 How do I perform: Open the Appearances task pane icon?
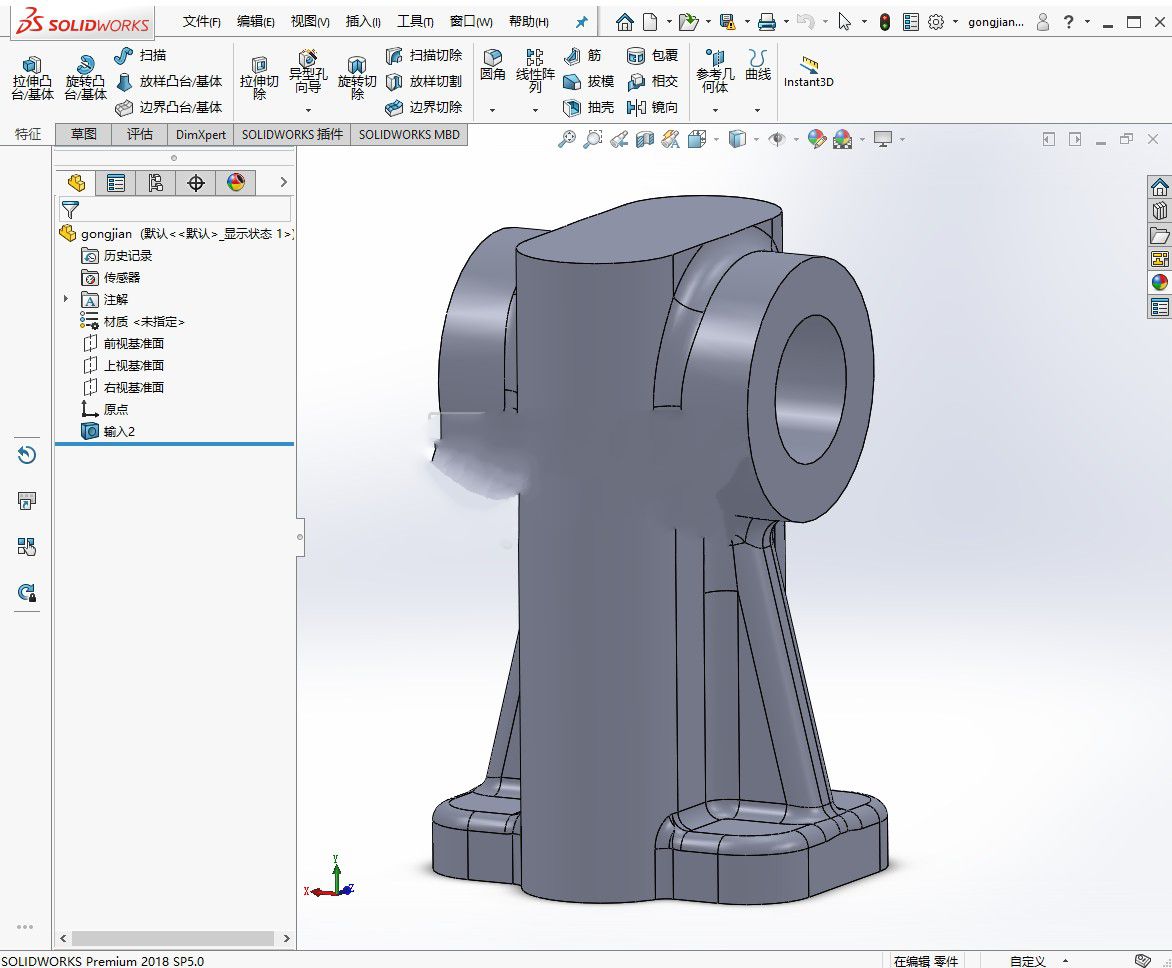point(1159,283)
